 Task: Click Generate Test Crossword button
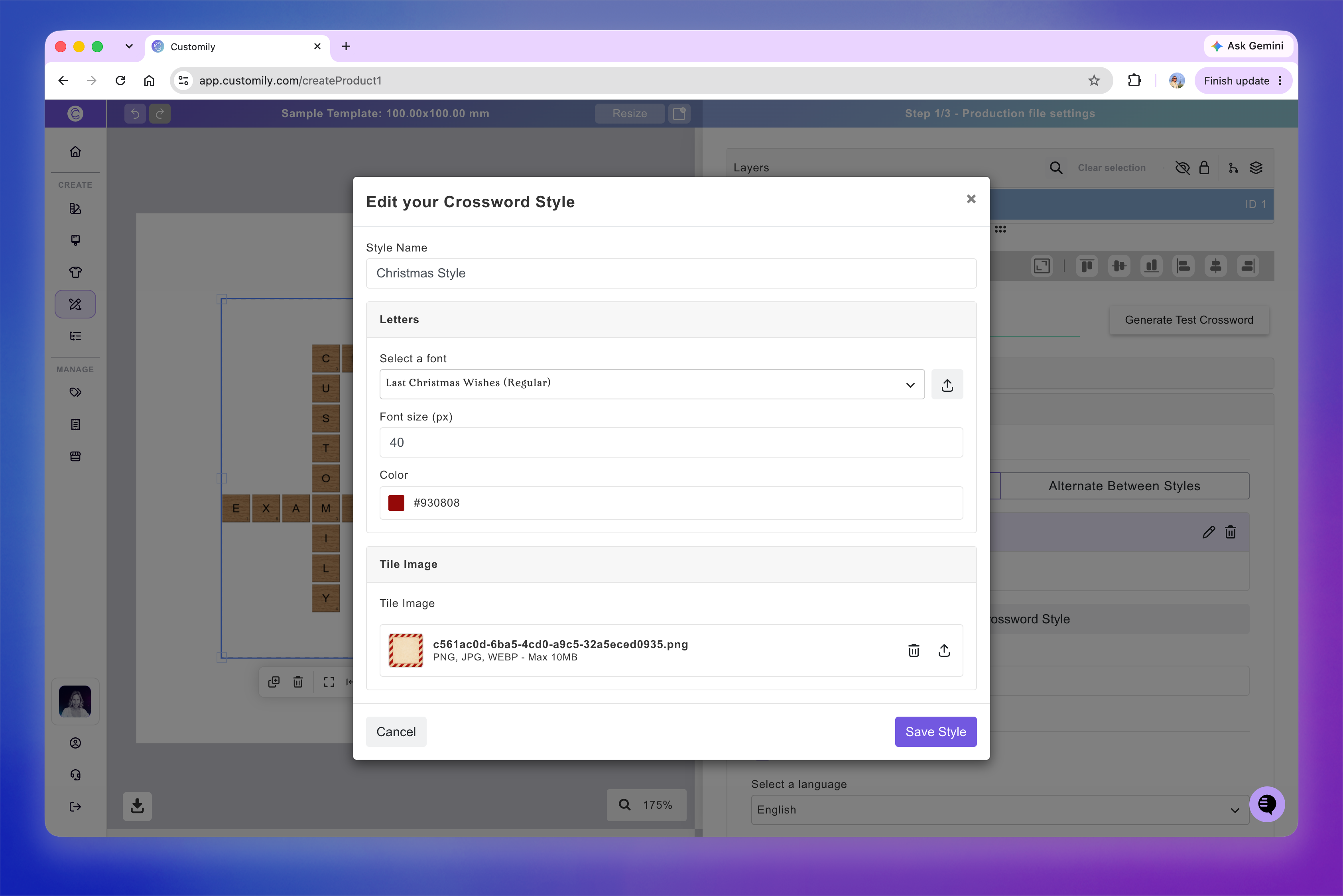(x=1189, y=320)
